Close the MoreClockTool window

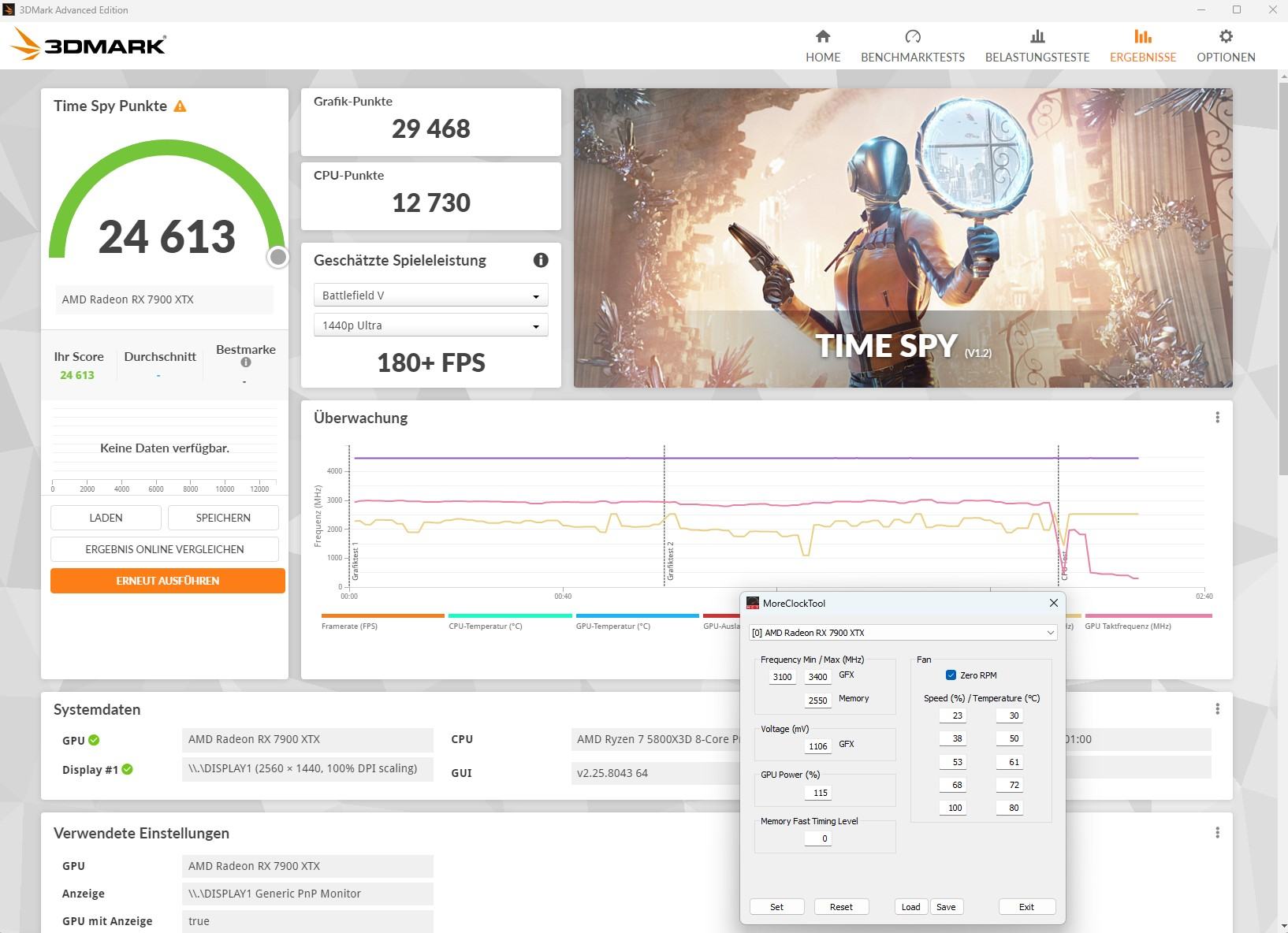coord(1053,603)
